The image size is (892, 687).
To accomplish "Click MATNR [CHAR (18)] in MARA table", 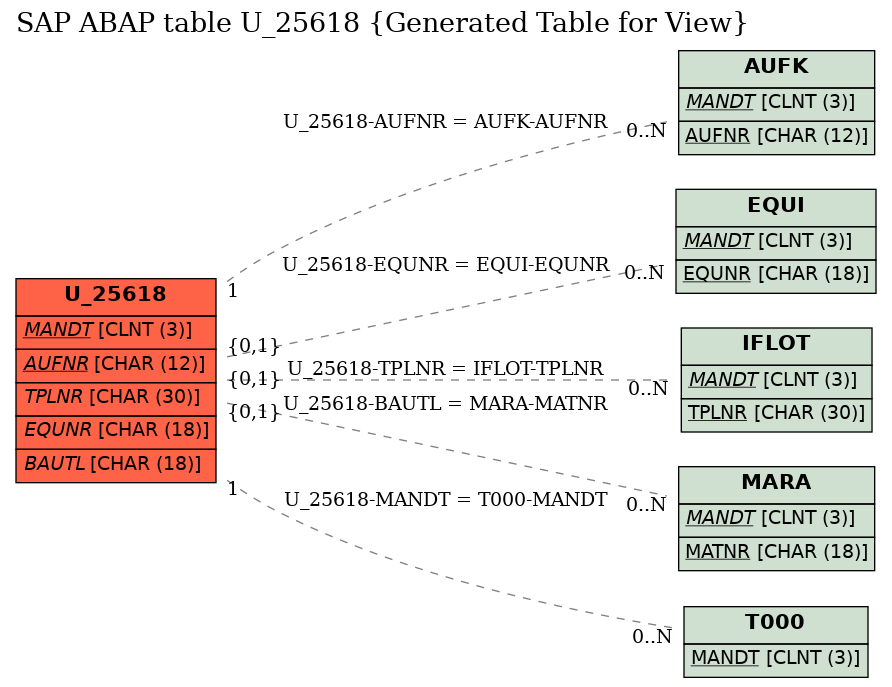I will pyautogui.click(x=776, y=553).
